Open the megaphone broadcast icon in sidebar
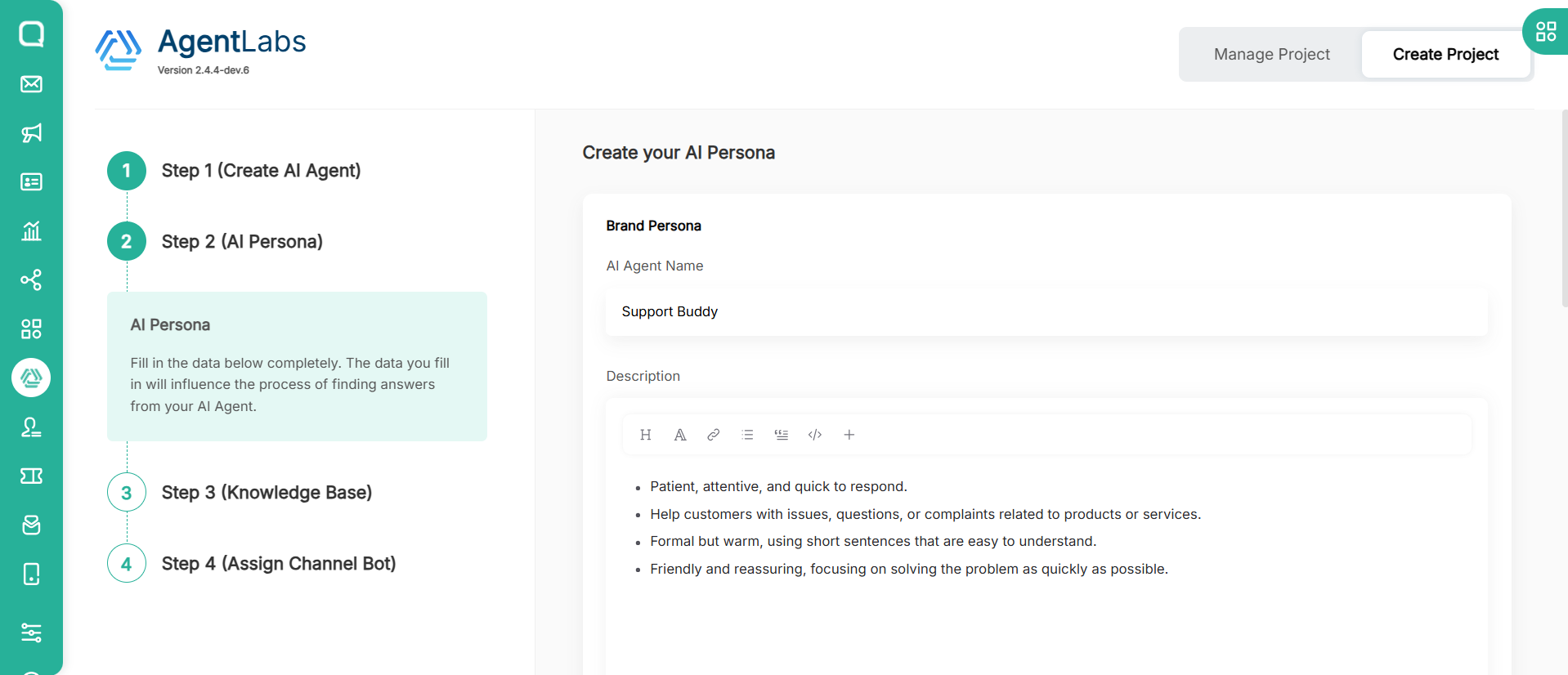Image resolution: width=1568 pixels, height=675 pixels. (x=31, y=133)
